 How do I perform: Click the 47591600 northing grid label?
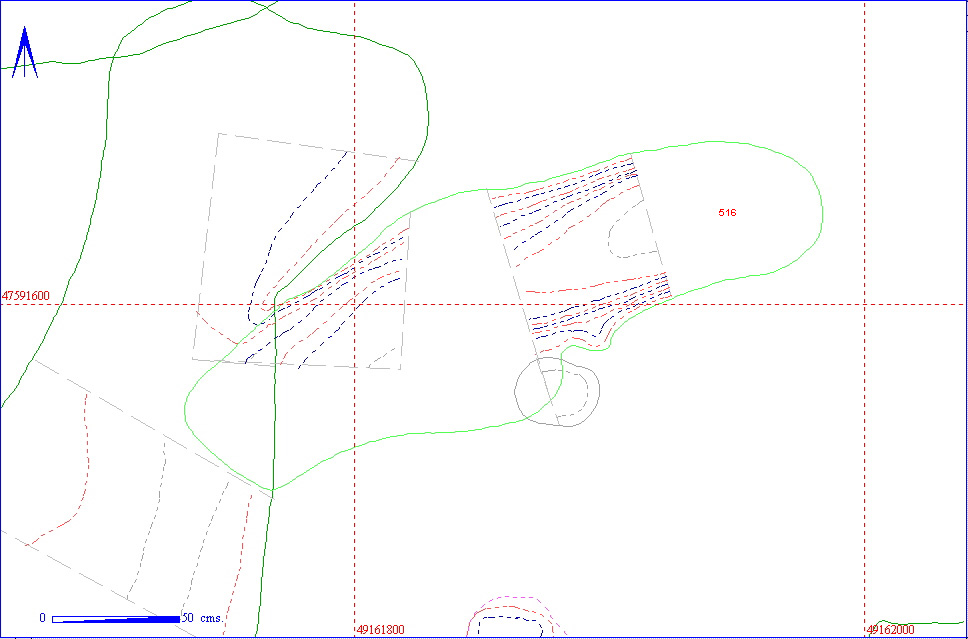tap(26, 296)
